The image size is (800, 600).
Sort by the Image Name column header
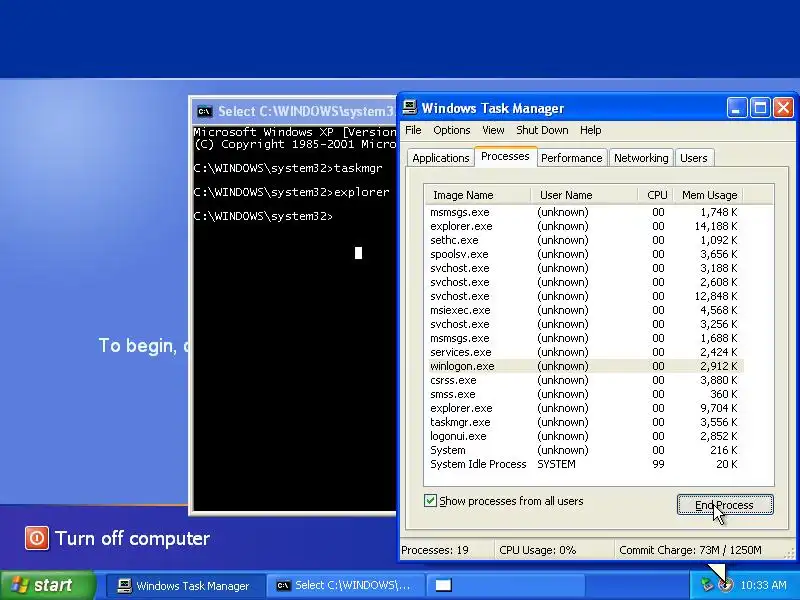point(477,195)
